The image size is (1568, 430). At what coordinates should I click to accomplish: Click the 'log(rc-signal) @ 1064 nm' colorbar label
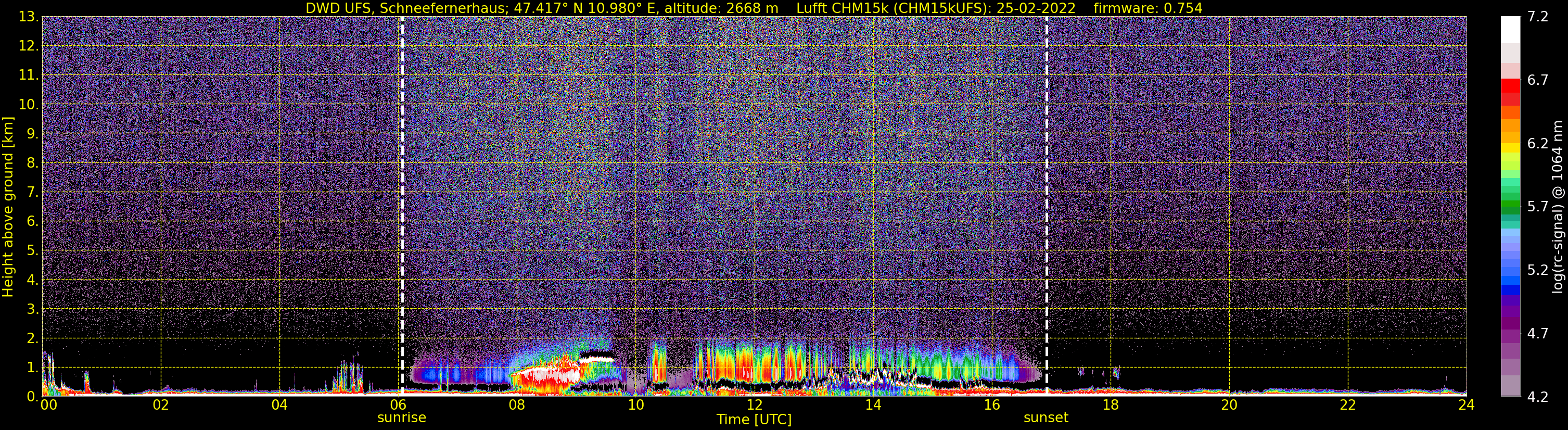point(1557,207)
